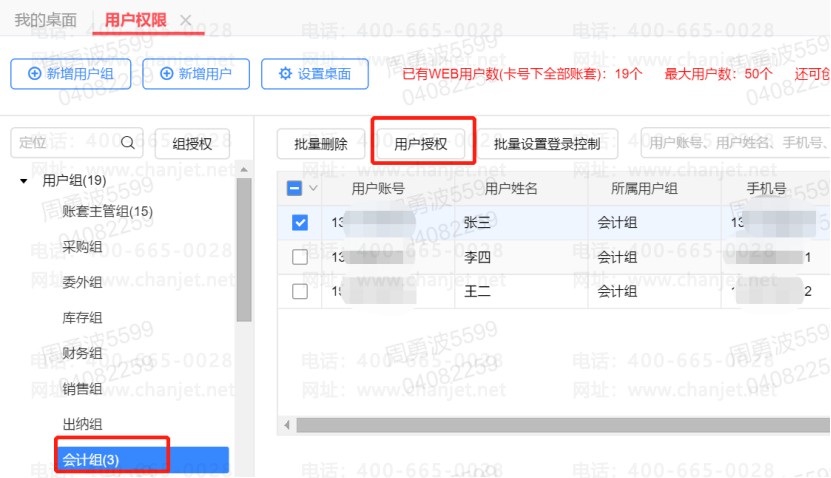
Task: Select 库存组 in the group tree
Action: (x=82, y=317)
